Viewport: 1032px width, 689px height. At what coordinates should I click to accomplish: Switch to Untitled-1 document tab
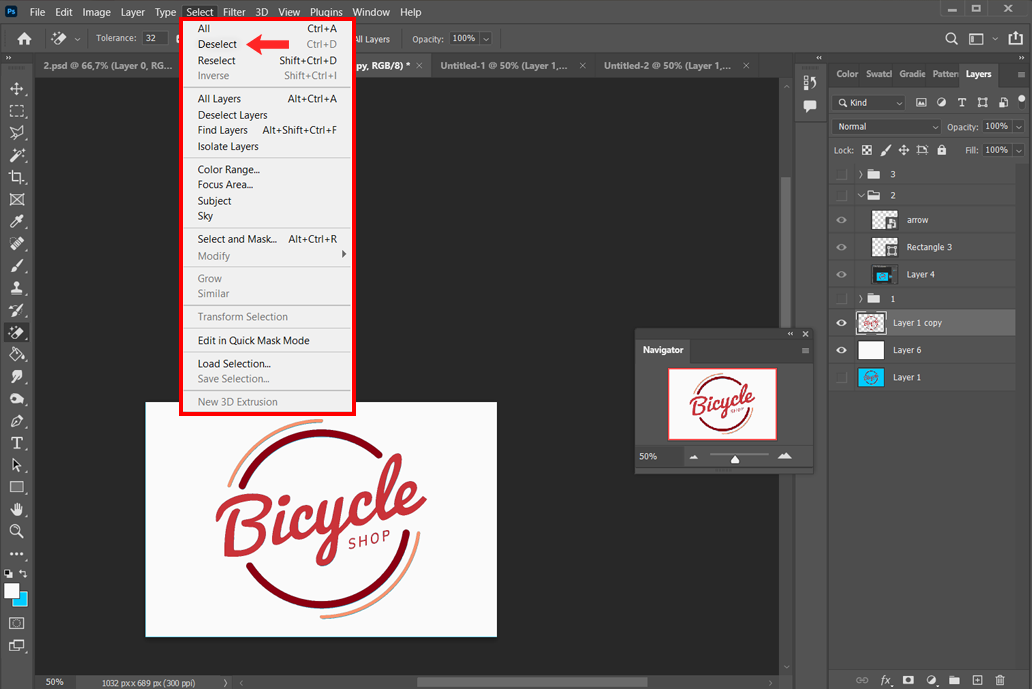pyautogui.click(x=503, y=66)
